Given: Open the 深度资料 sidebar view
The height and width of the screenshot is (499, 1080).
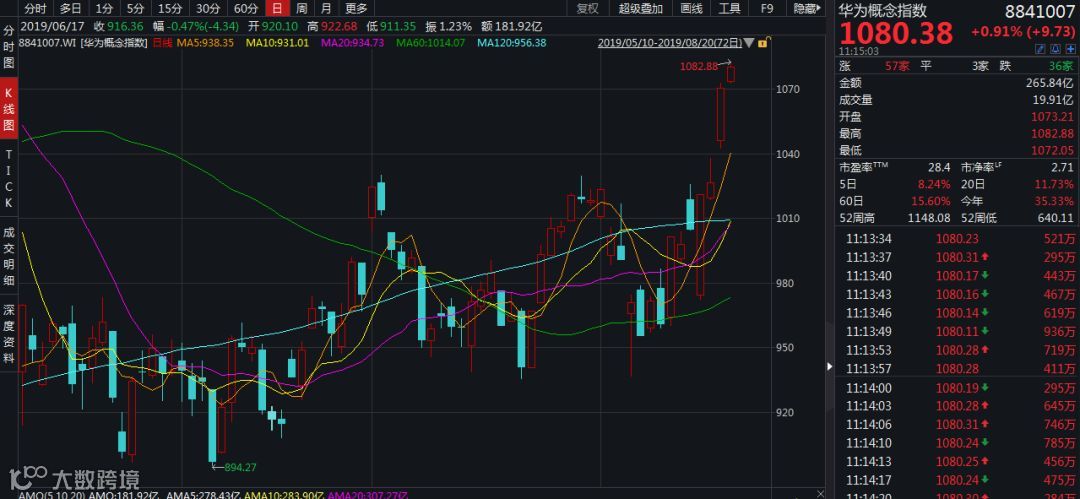Looking at the screenshot, I should (9, 332).
